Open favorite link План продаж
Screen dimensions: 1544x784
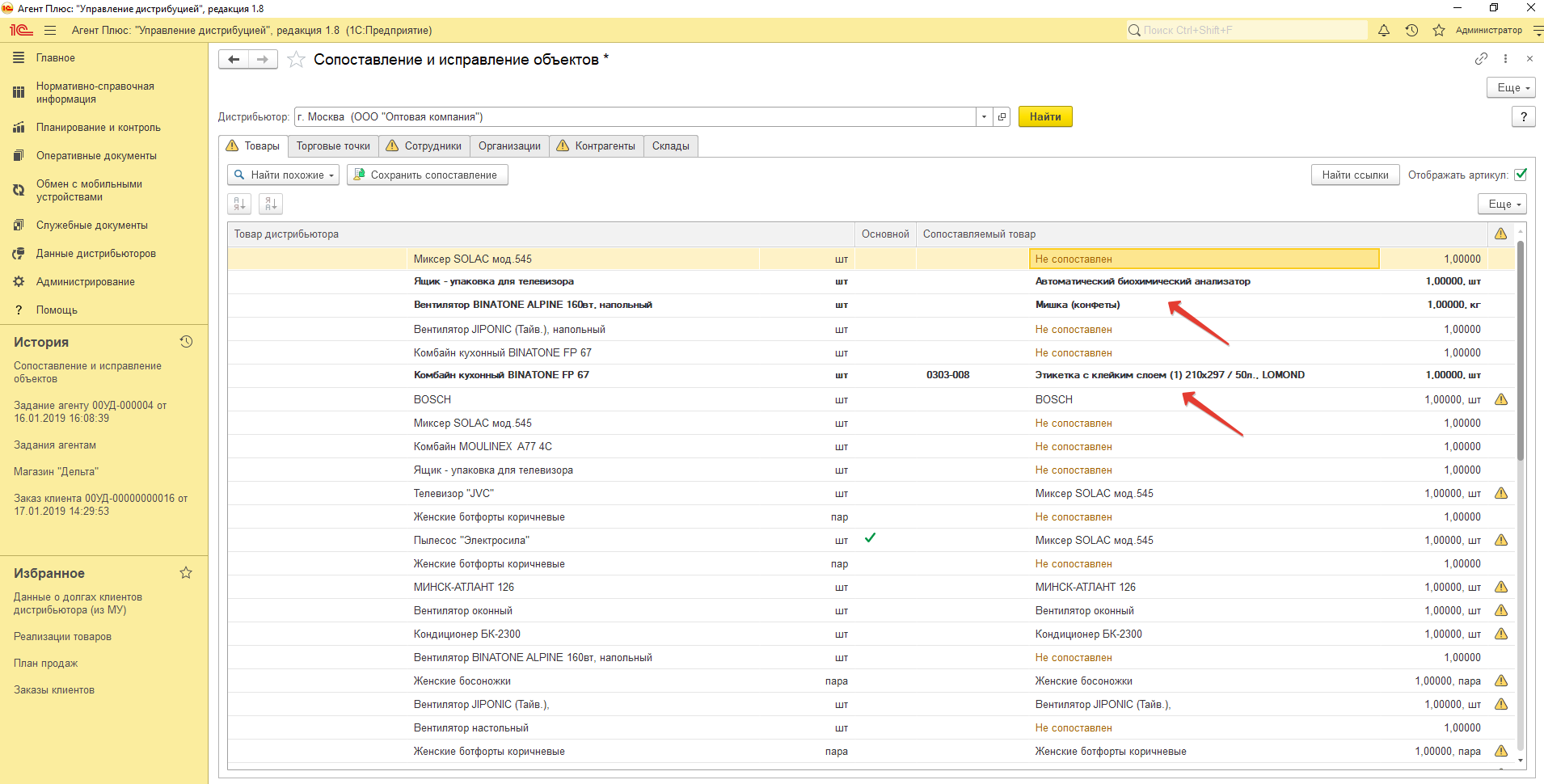pyautogui.click(x=46, y=664)
